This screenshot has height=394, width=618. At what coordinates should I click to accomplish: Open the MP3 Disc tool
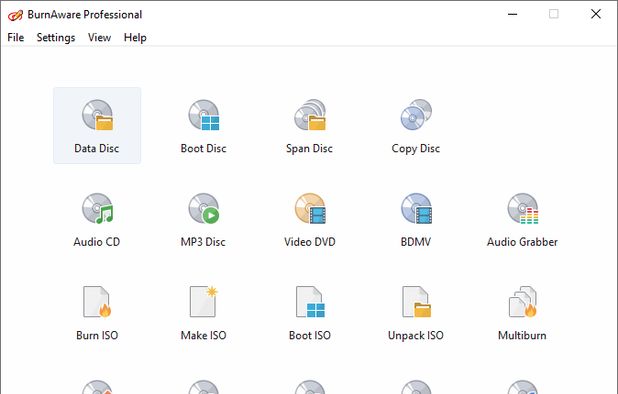point(203,219)
